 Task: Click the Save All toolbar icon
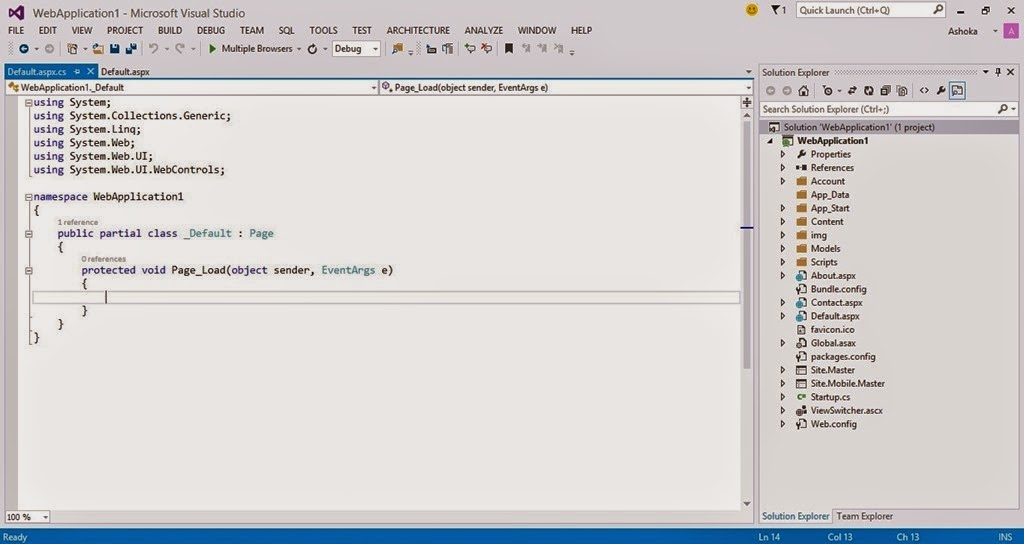pos(131,49)
